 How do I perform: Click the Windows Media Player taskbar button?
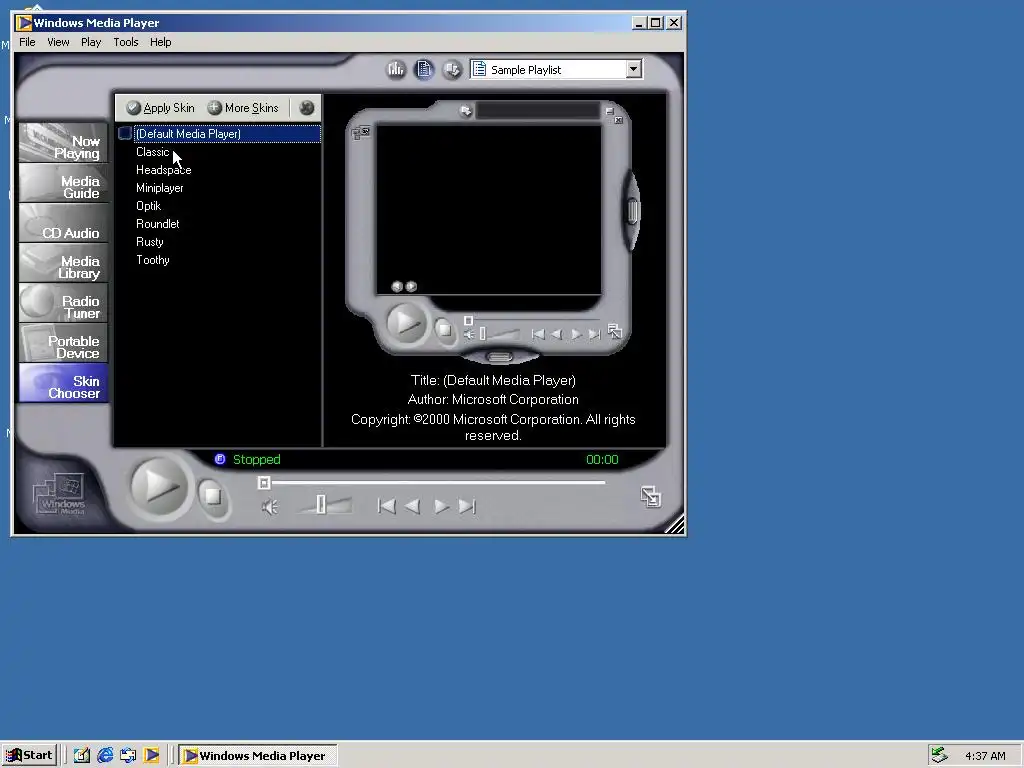click(x=258, y=756)
